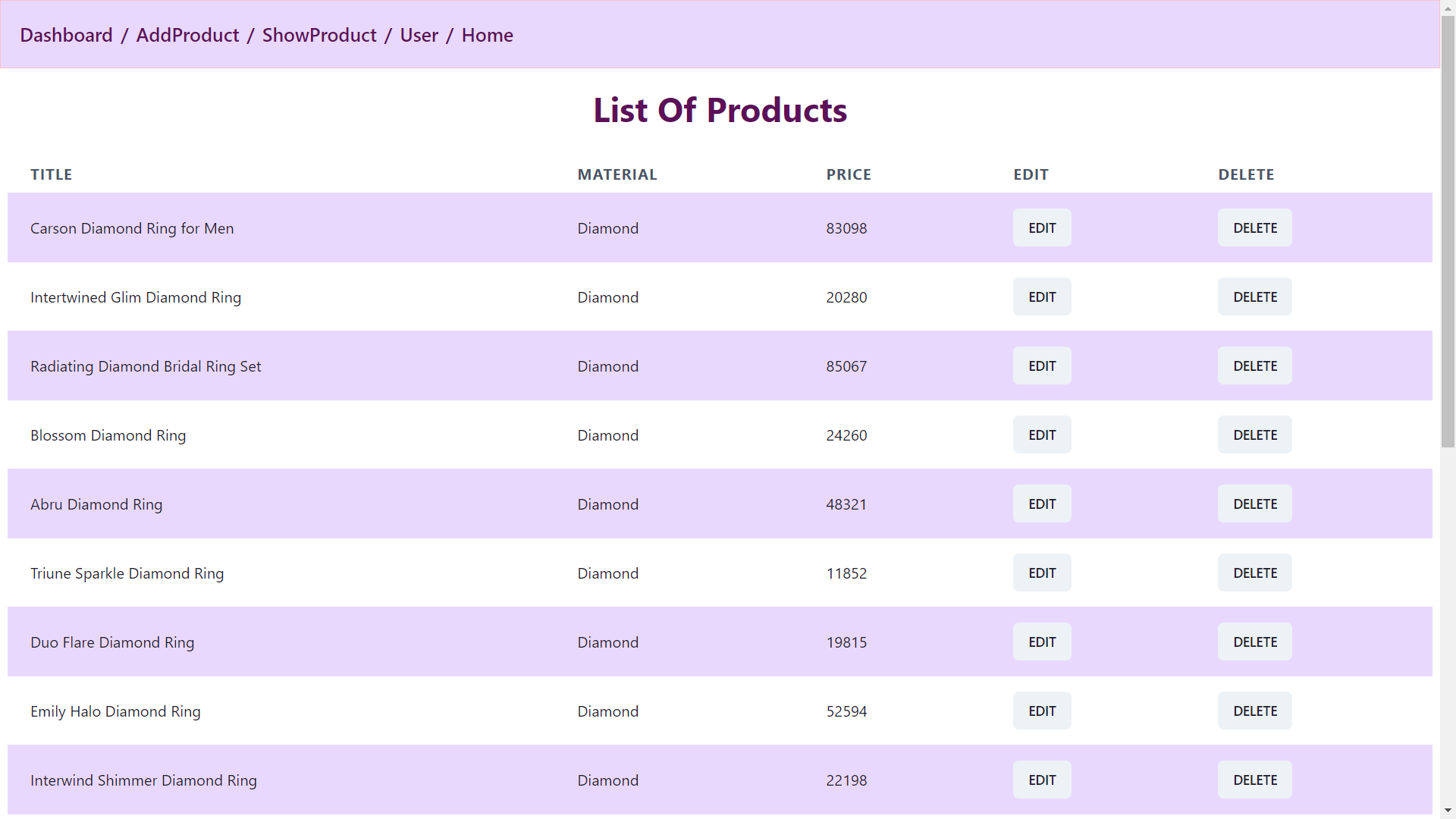
Task: Go to the User page
Action: (x=419, y=35)
